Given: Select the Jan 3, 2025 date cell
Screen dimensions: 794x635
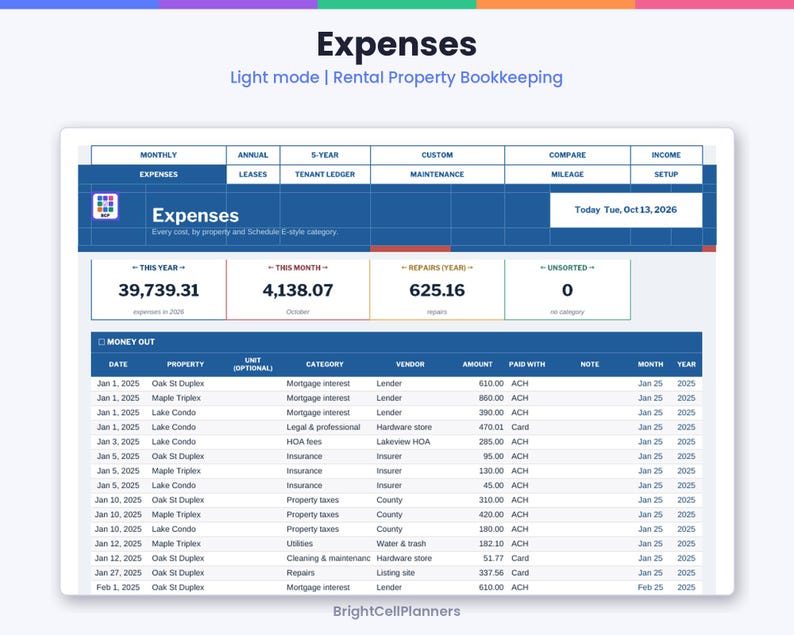Looking at the screenshot, I should point(118,442).
